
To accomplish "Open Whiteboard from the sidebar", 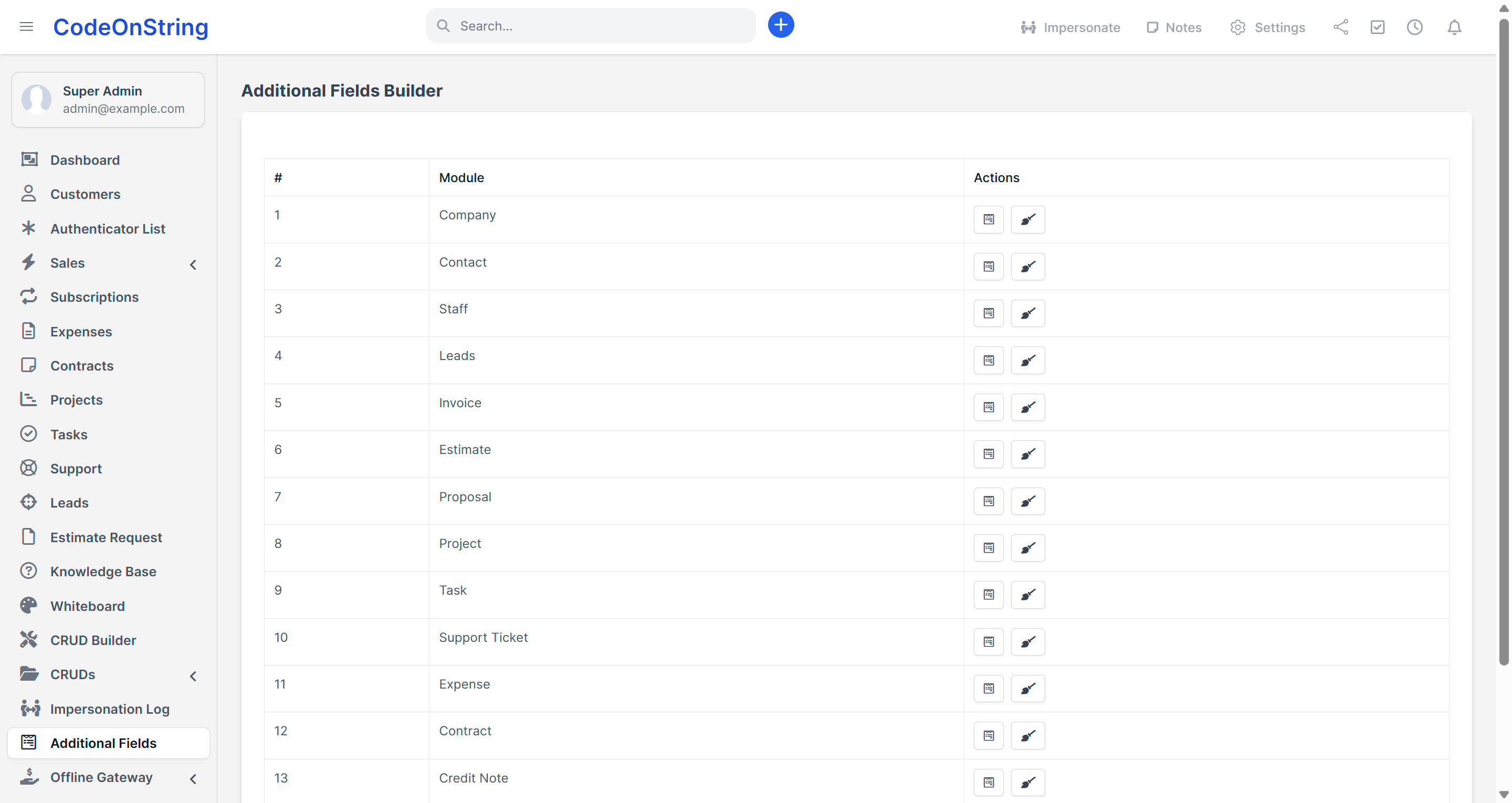I will pos(88,606).
